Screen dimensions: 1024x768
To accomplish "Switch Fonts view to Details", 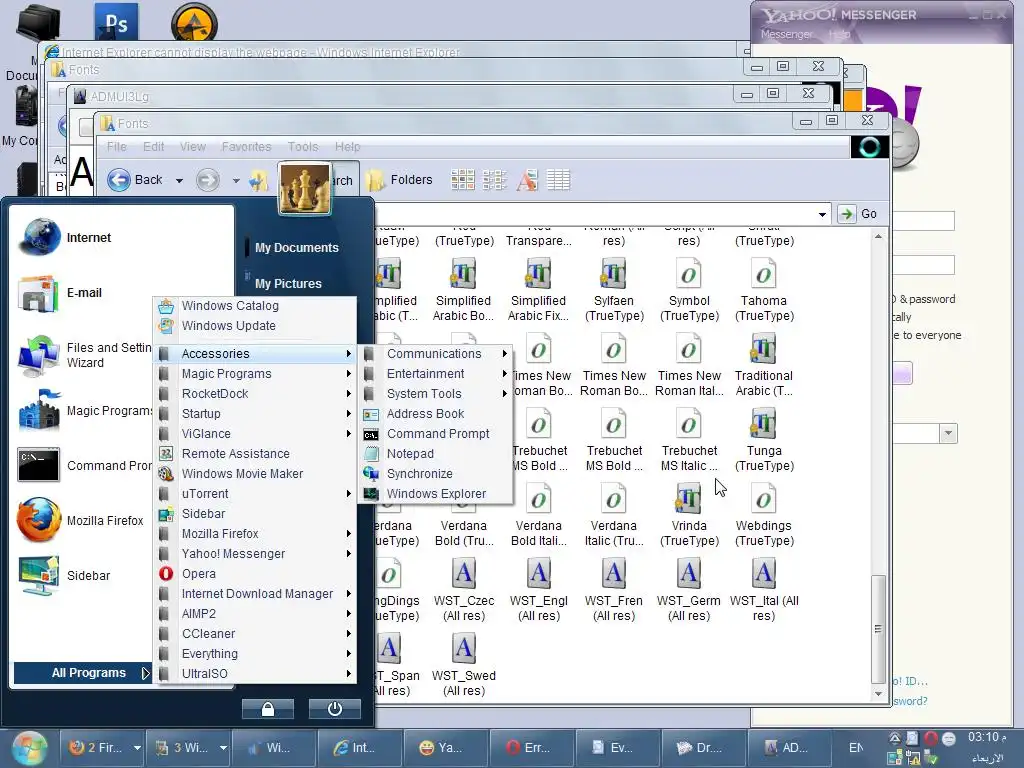I will click(558, 180).
